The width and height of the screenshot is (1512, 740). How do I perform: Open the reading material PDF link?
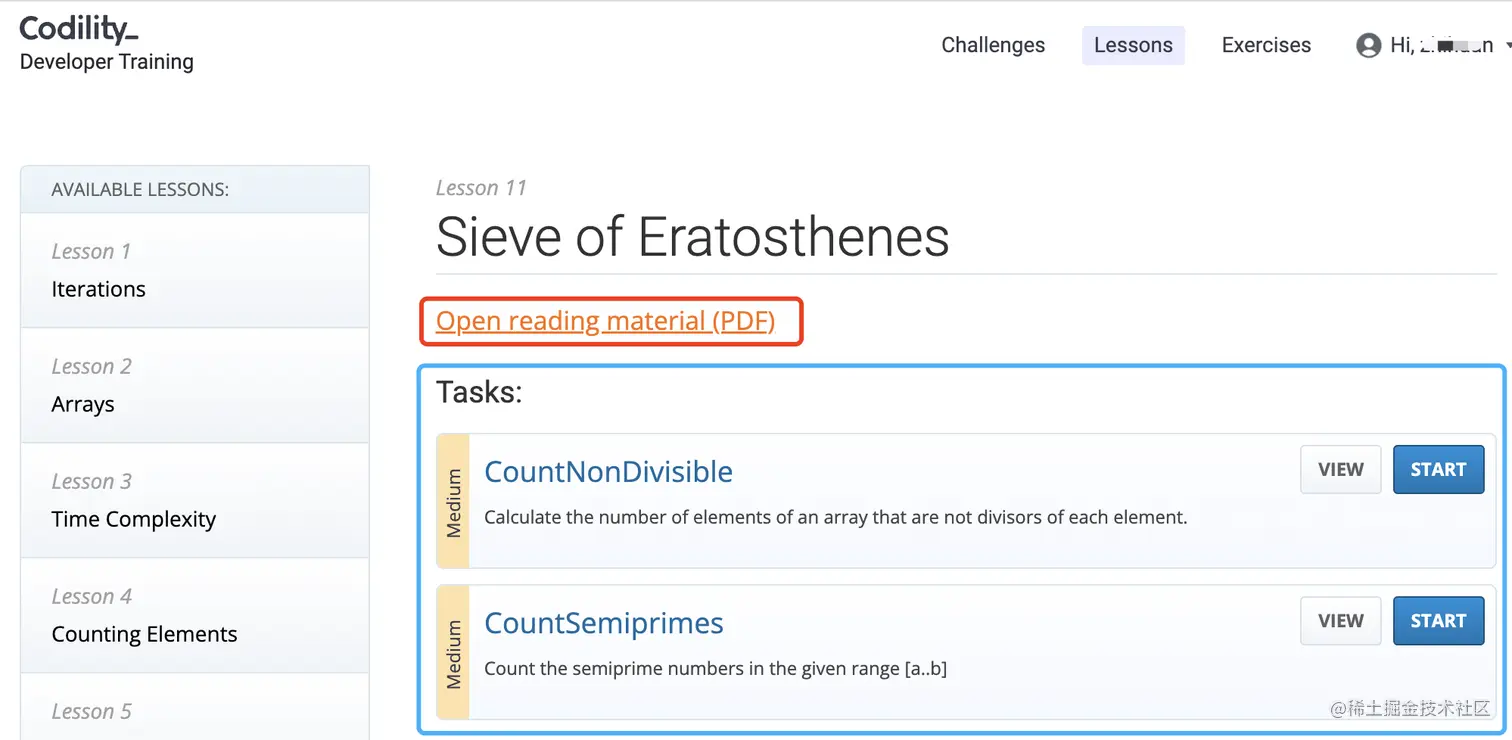coord(605,321)
